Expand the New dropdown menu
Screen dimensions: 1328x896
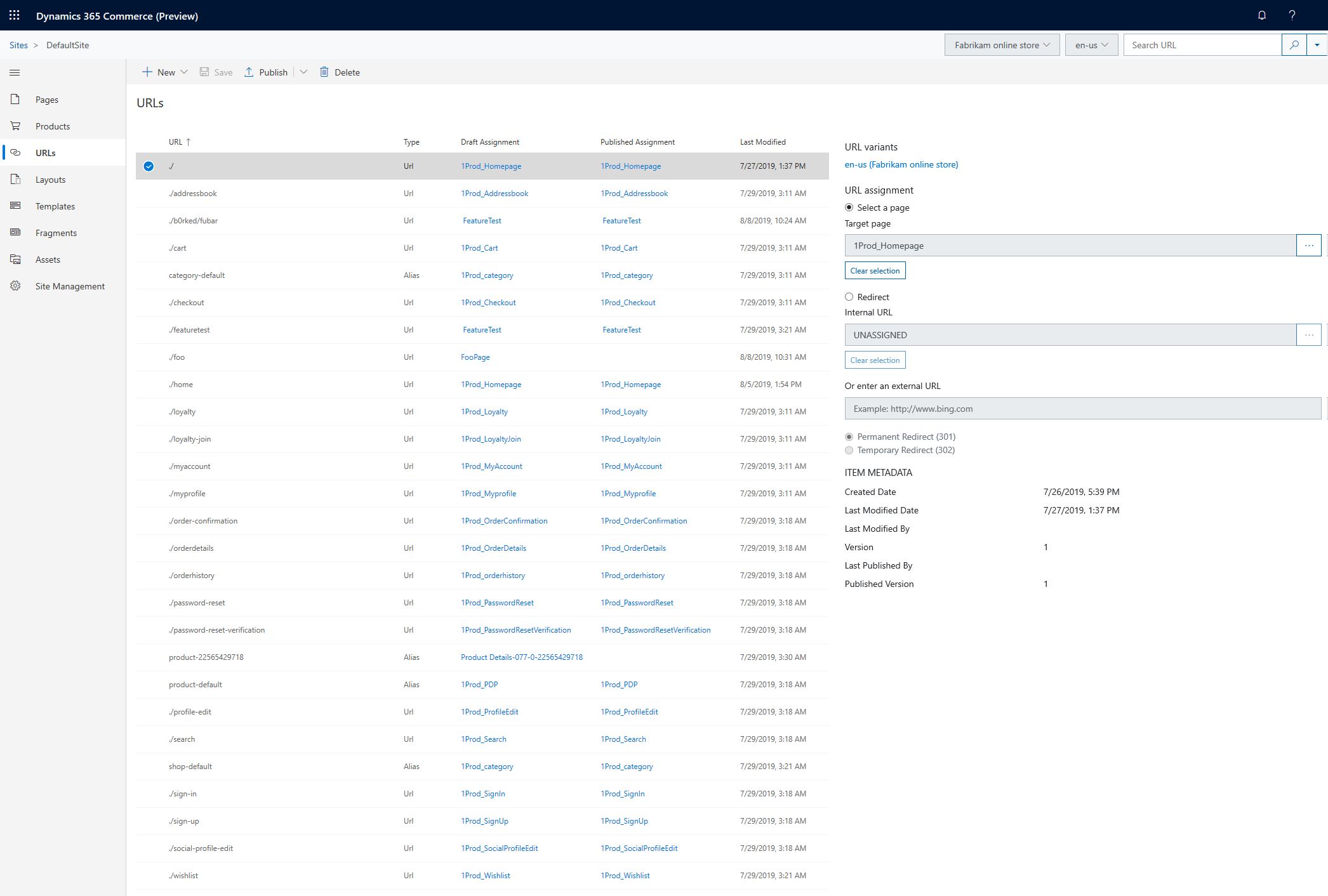point(183,72)
